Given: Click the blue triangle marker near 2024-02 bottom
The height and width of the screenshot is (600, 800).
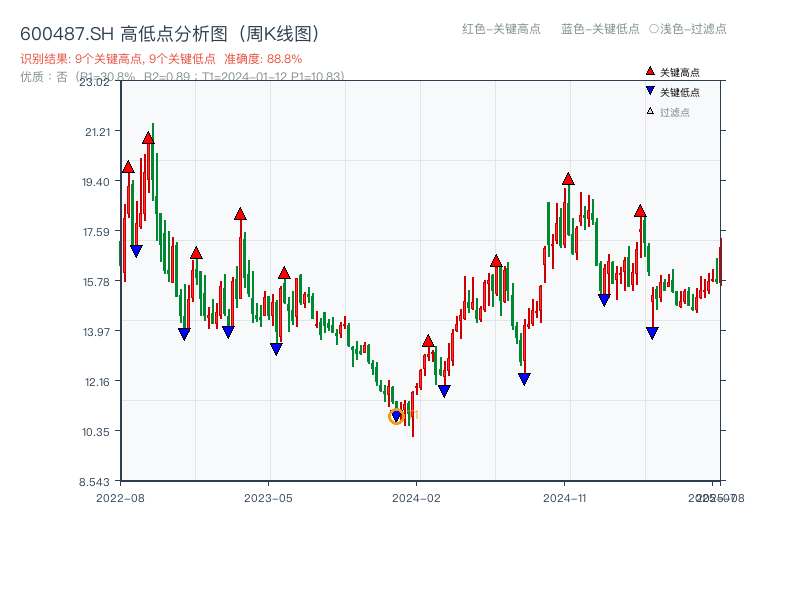Looking at the screenshot, I should click(443, 388).
